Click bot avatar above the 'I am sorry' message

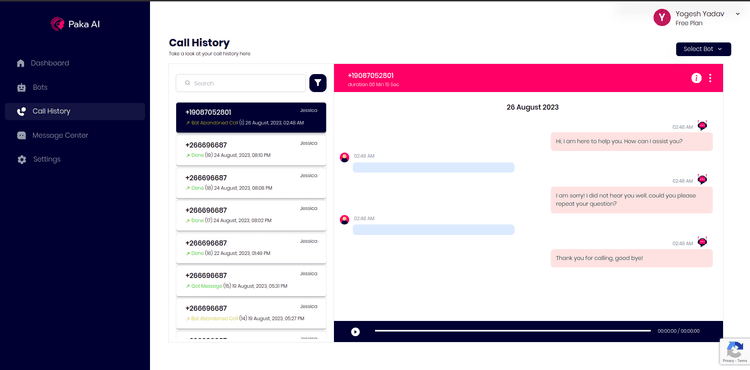pyautogui.click(x=702, y=180)
